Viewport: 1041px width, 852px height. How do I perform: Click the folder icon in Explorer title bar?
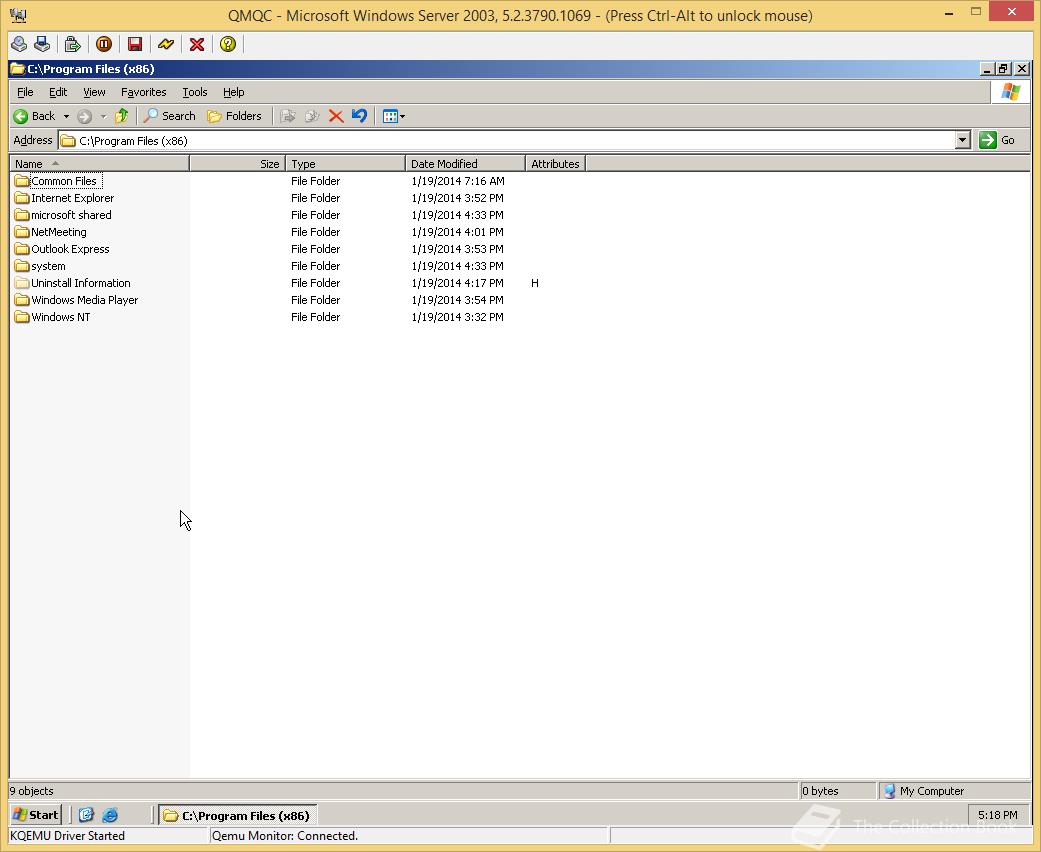[17, 69]
